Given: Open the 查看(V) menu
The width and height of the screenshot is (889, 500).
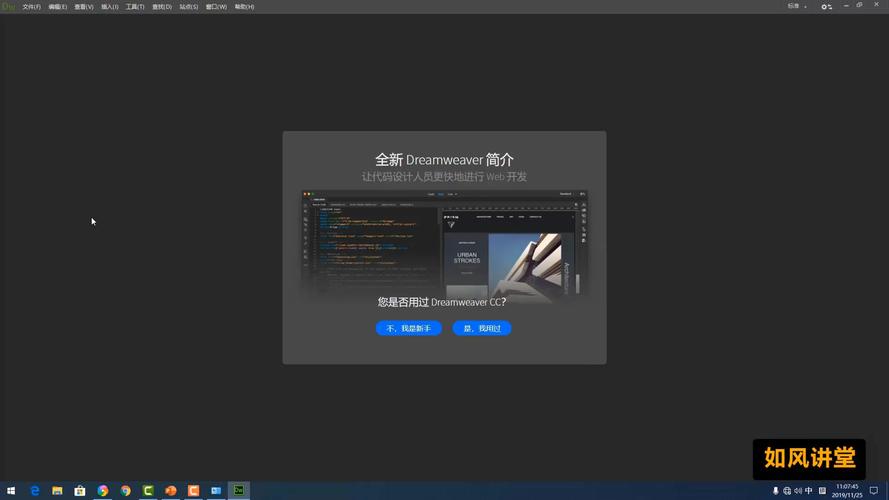Looking at the screenshot, I should [x=83, y=7].
